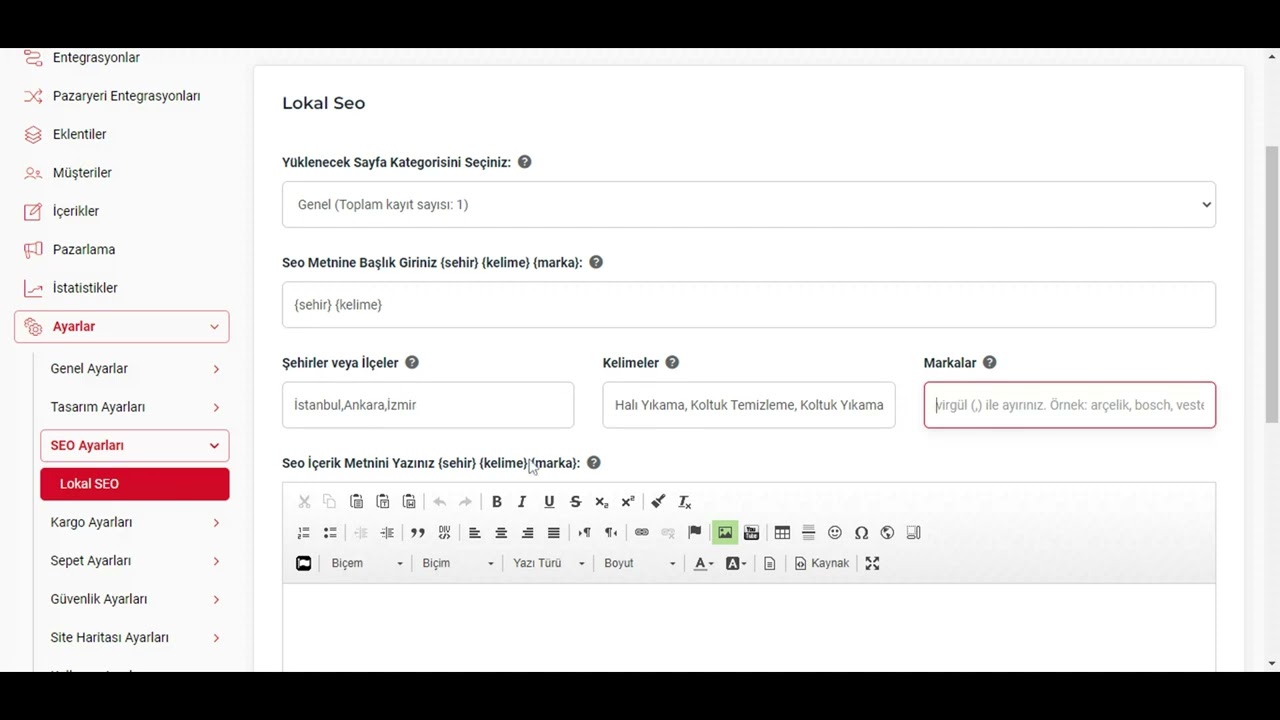Open the Kaynak source view
The width and height of the screenshot is (1280, 720).
(x=822, y=563)
